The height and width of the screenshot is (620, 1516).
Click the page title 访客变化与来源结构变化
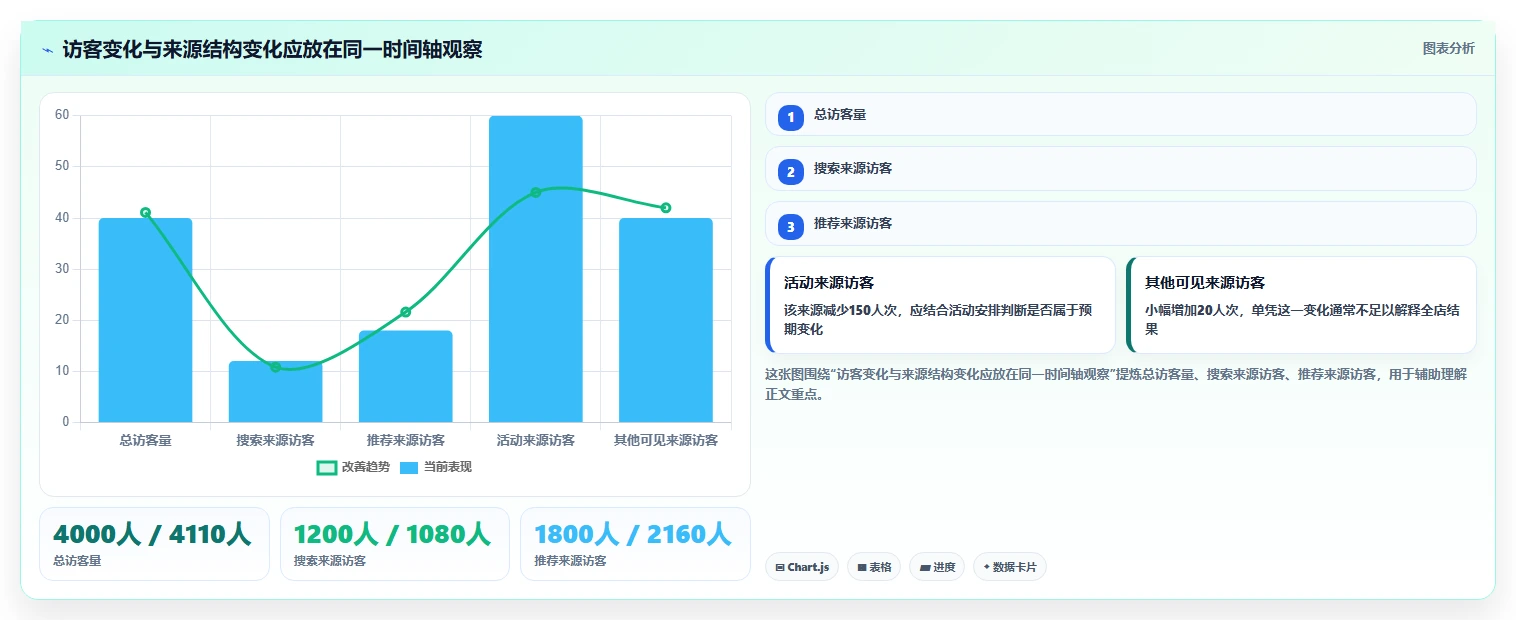[272, 50]
